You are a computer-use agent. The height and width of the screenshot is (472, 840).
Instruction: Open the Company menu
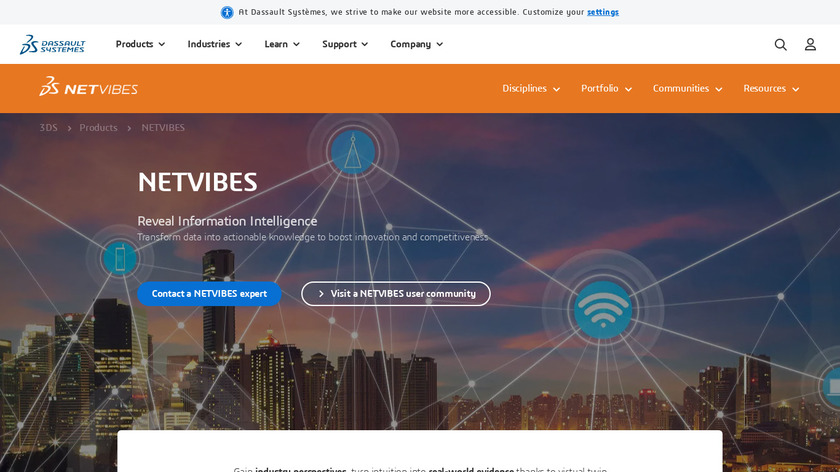417,44
